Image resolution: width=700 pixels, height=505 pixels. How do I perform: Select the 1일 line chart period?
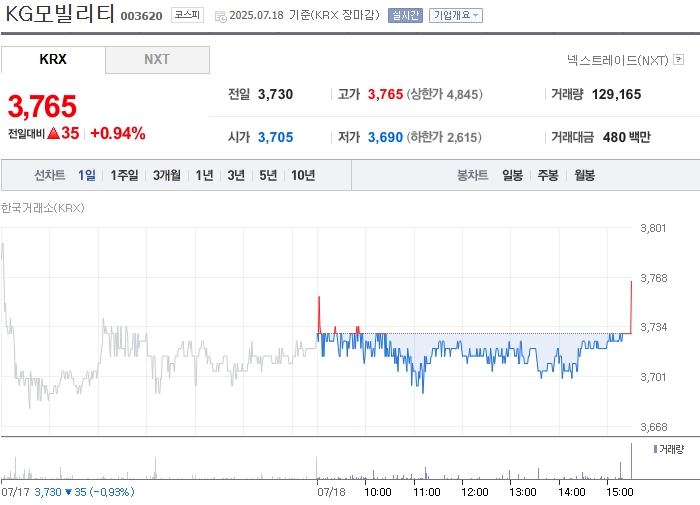point(87,175)
